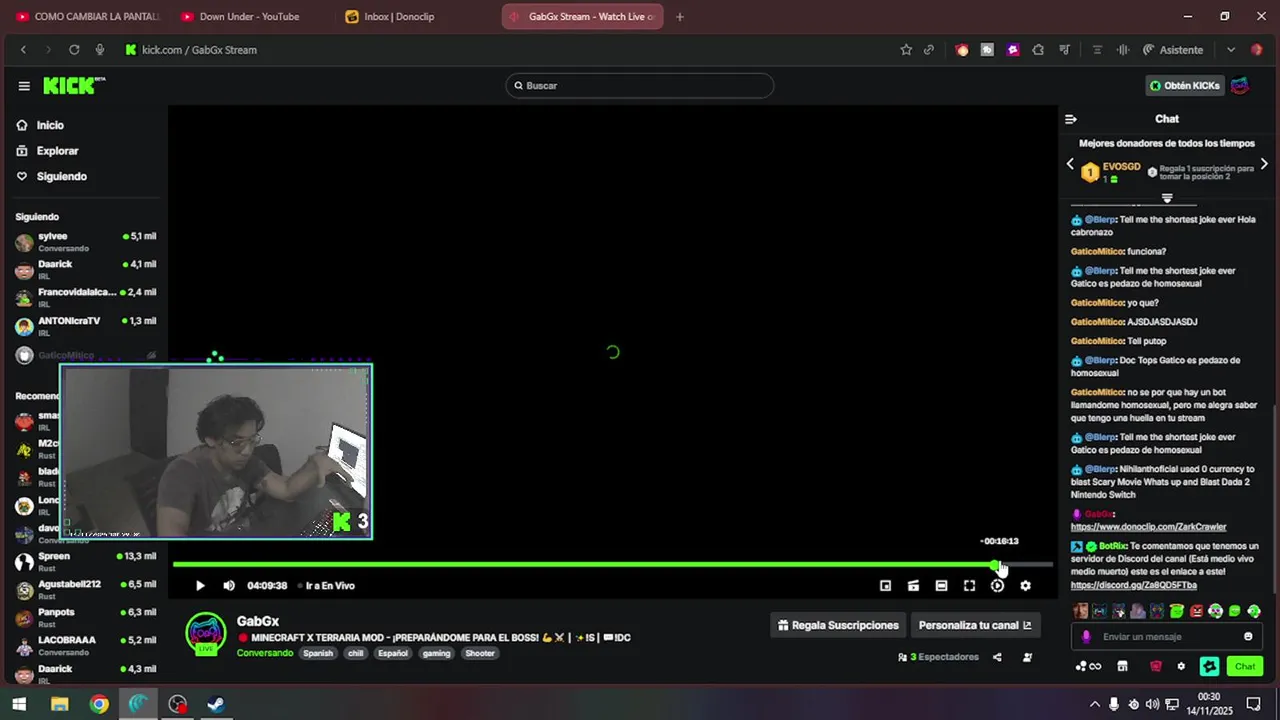Click the user list icon beside share
1280x720 pixels.
[1027, 657]
